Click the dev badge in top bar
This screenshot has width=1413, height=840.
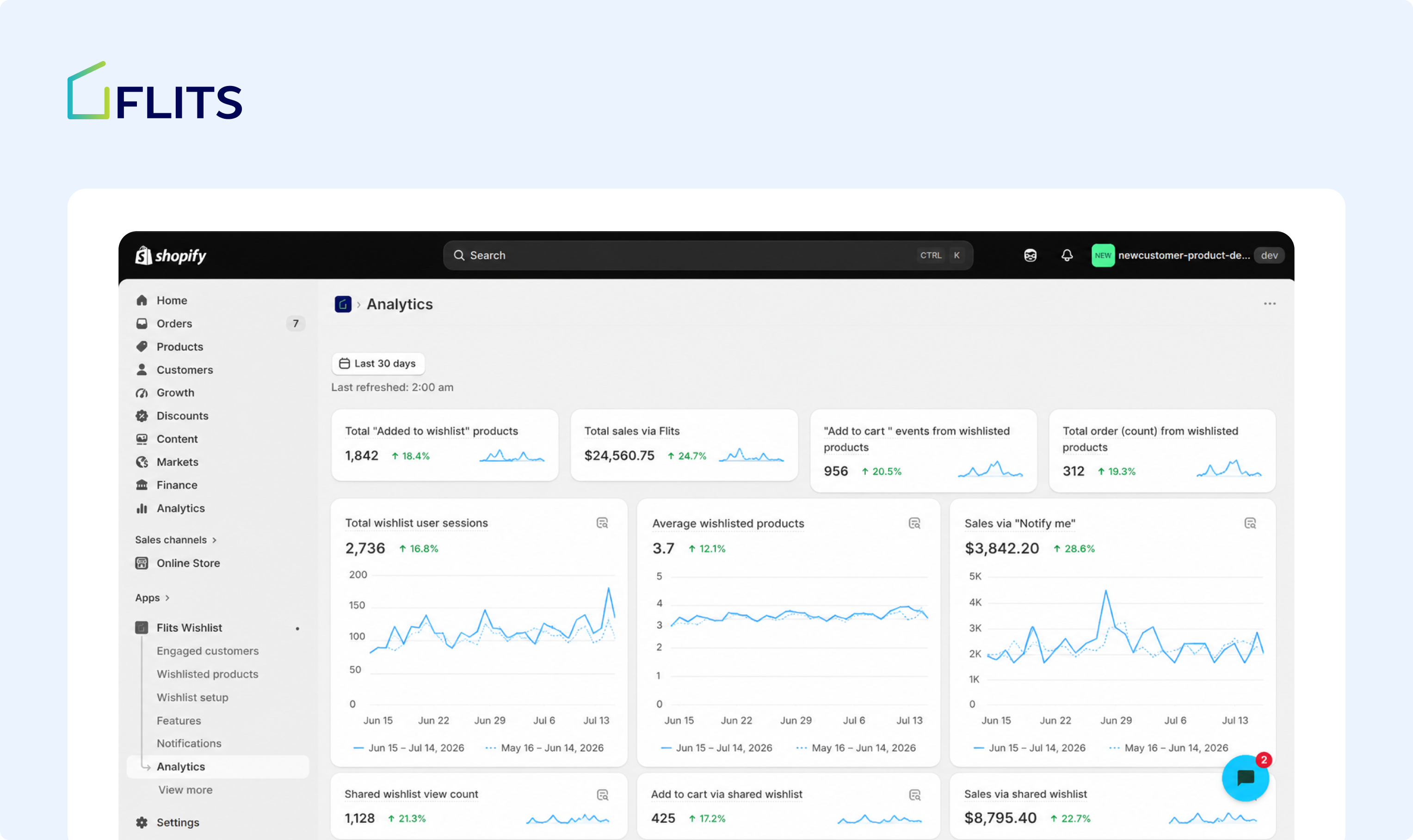pyautogui.click(x=1269, y=255)
